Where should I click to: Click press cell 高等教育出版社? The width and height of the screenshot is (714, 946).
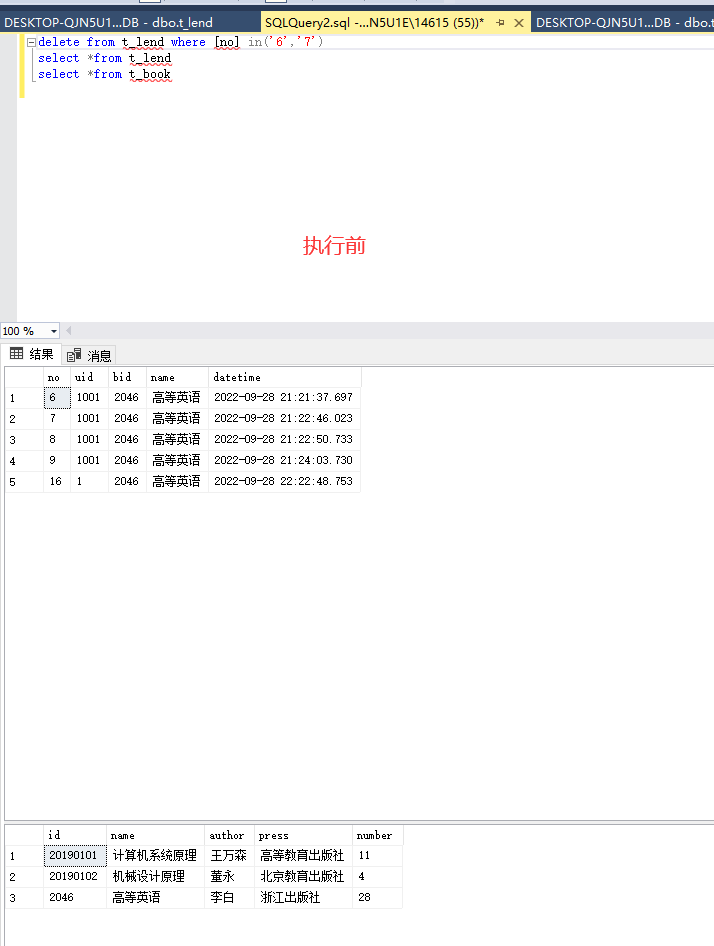coord(303,856)
